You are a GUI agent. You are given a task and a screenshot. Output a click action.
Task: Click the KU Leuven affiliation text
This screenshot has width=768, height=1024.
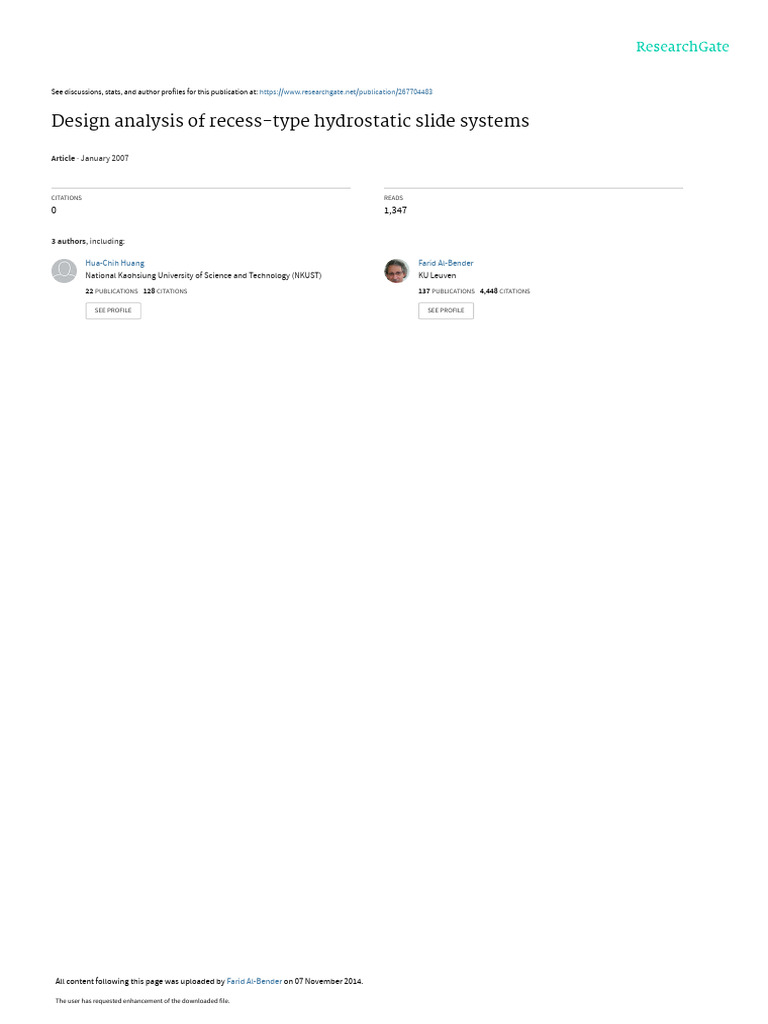point(437,276)
